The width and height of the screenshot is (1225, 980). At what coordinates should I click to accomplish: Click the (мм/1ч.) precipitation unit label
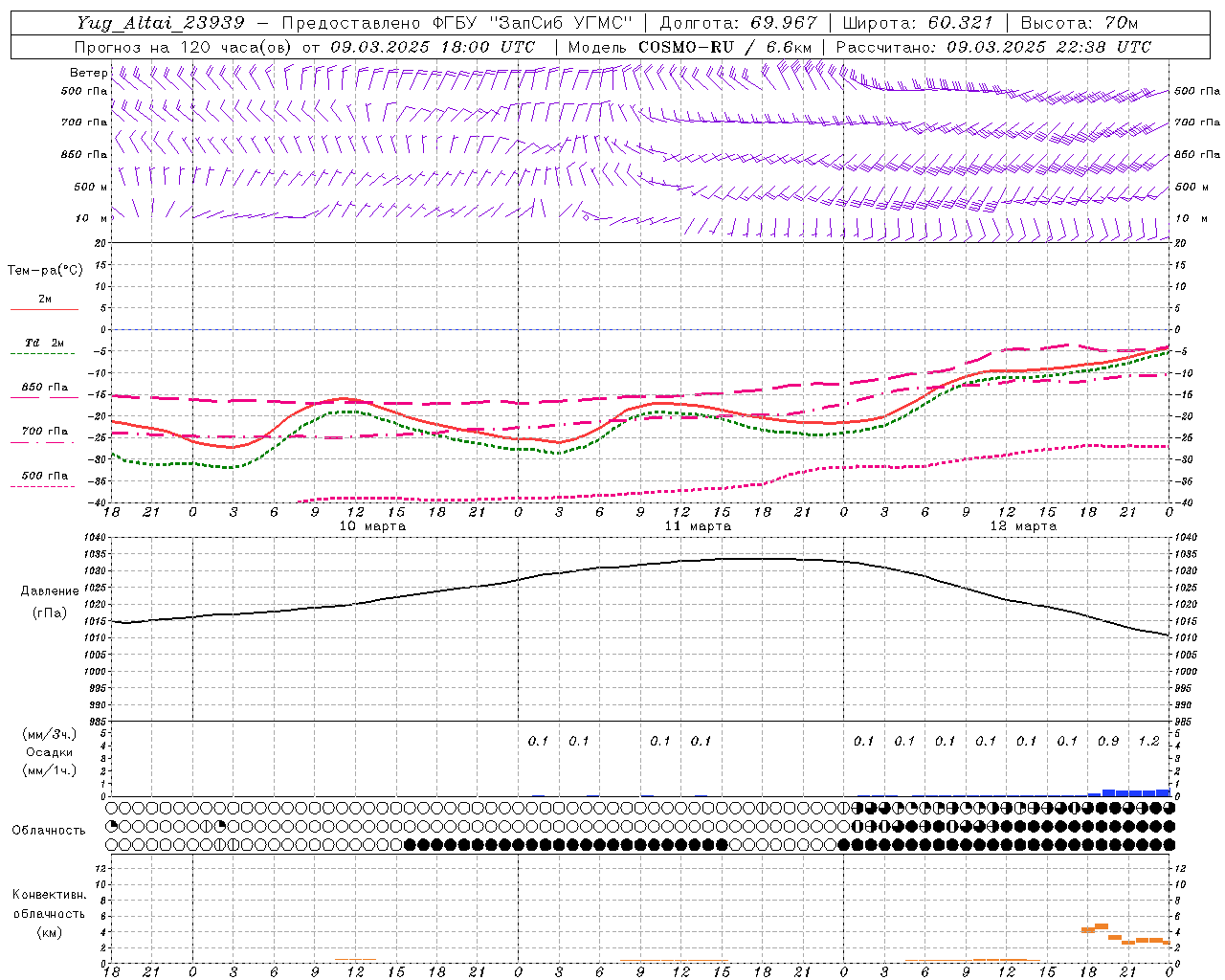pyautogui.click(x=50, y=770)
